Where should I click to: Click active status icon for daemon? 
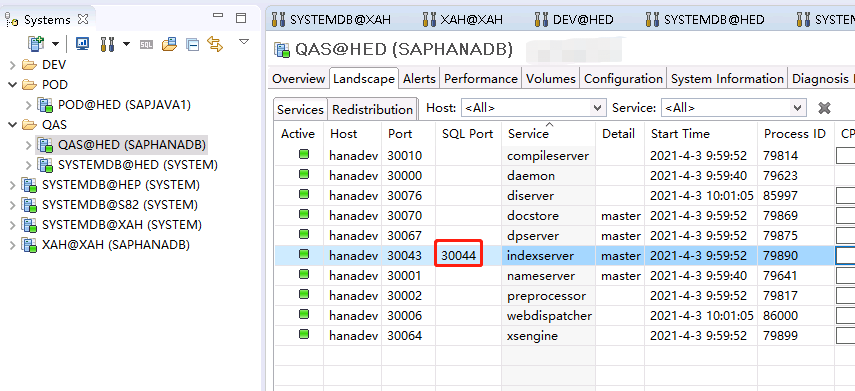click(304, 175)
